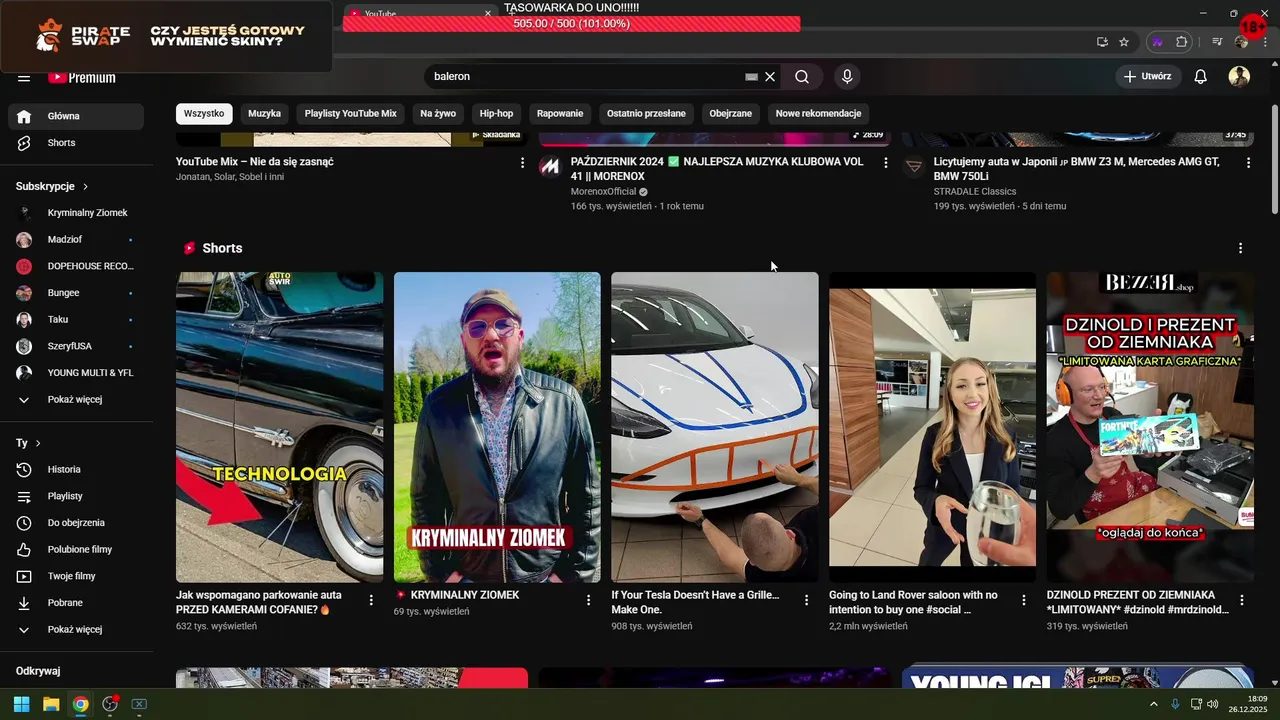Open Playlisty in sidebar
The width and height of the screenshot is (1280, 720).
[x=76, y=496]
